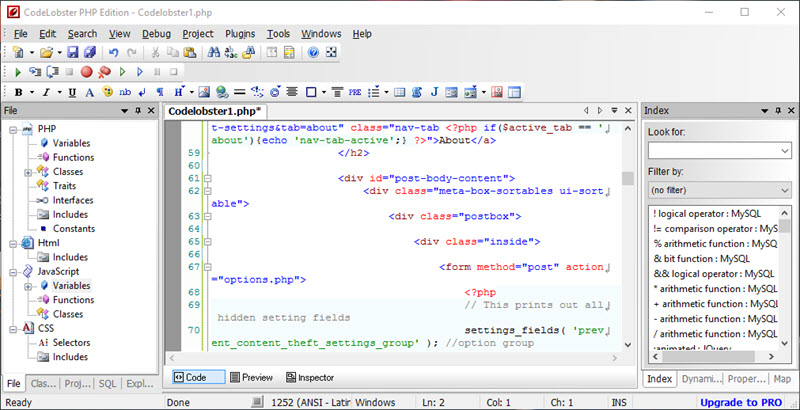Start debugging with the green play icon
Screen dimensions: 800x410
tap(18, 72)
